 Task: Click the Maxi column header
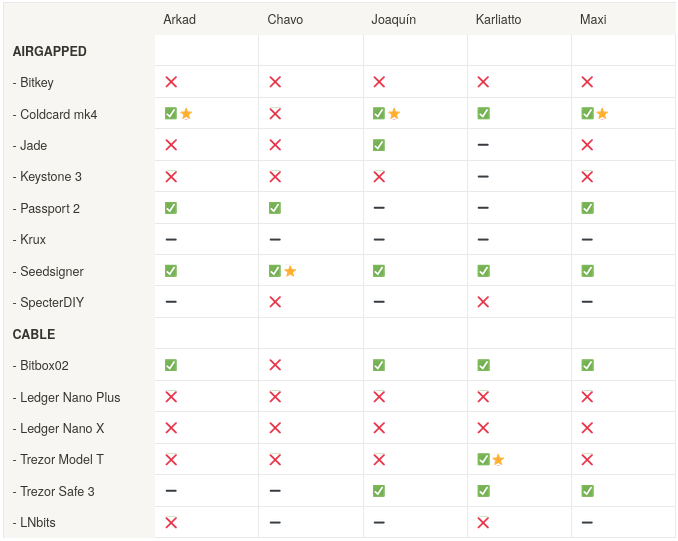[593, 19]
